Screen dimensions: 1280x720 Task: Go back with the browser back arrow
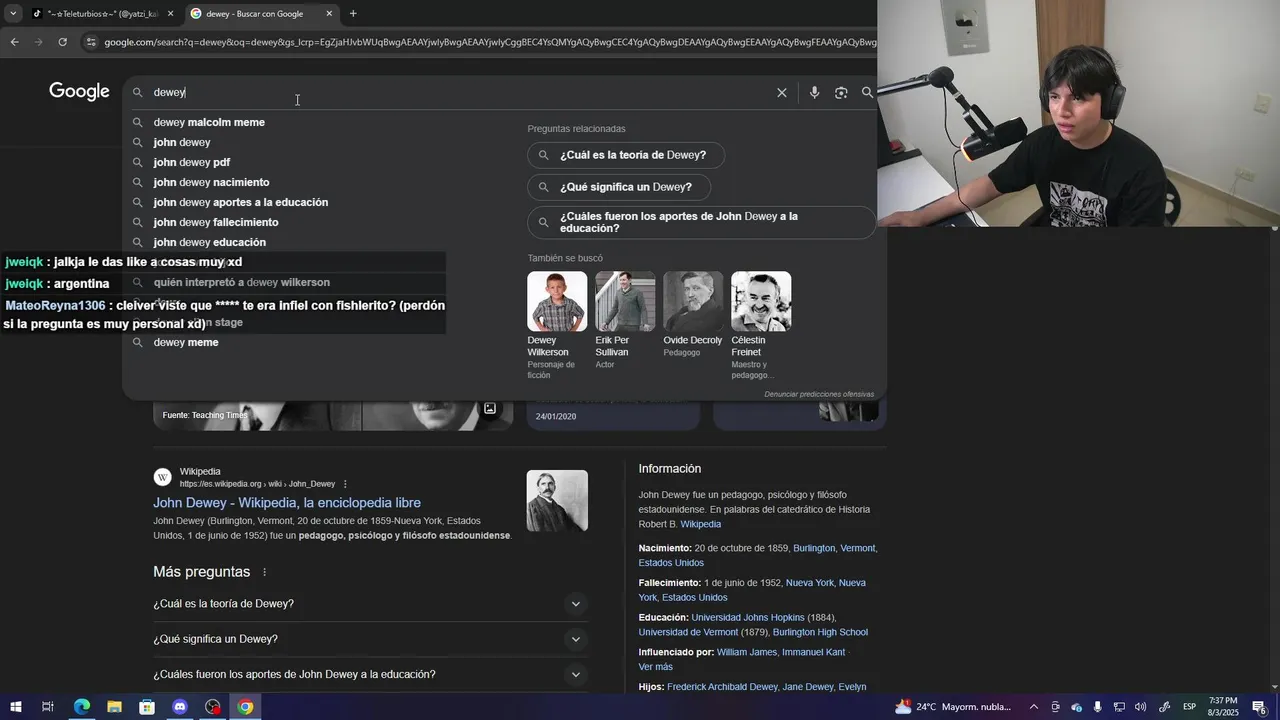coord(14,42)
